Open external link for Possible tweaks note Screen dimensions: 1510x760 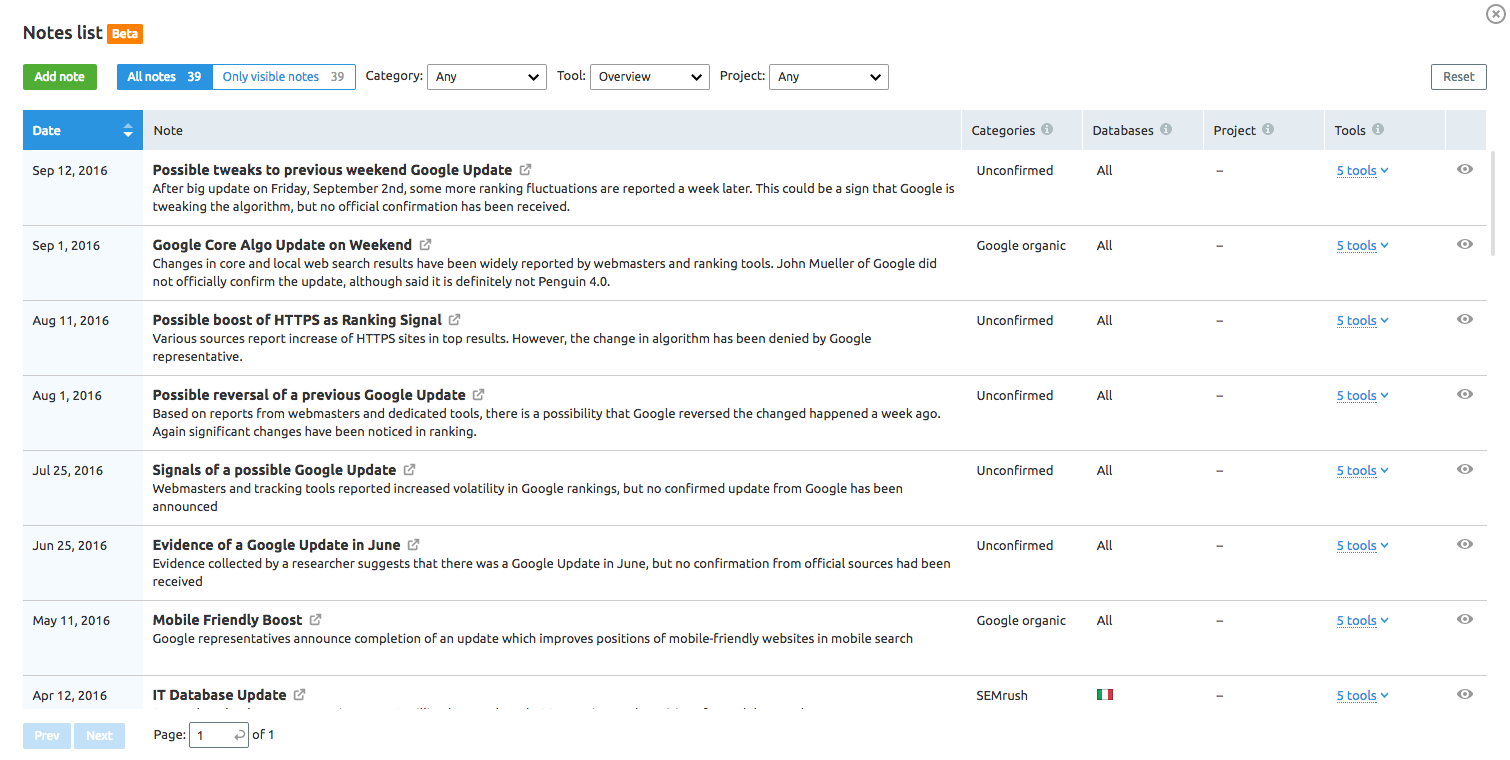(x=526, y=170)
